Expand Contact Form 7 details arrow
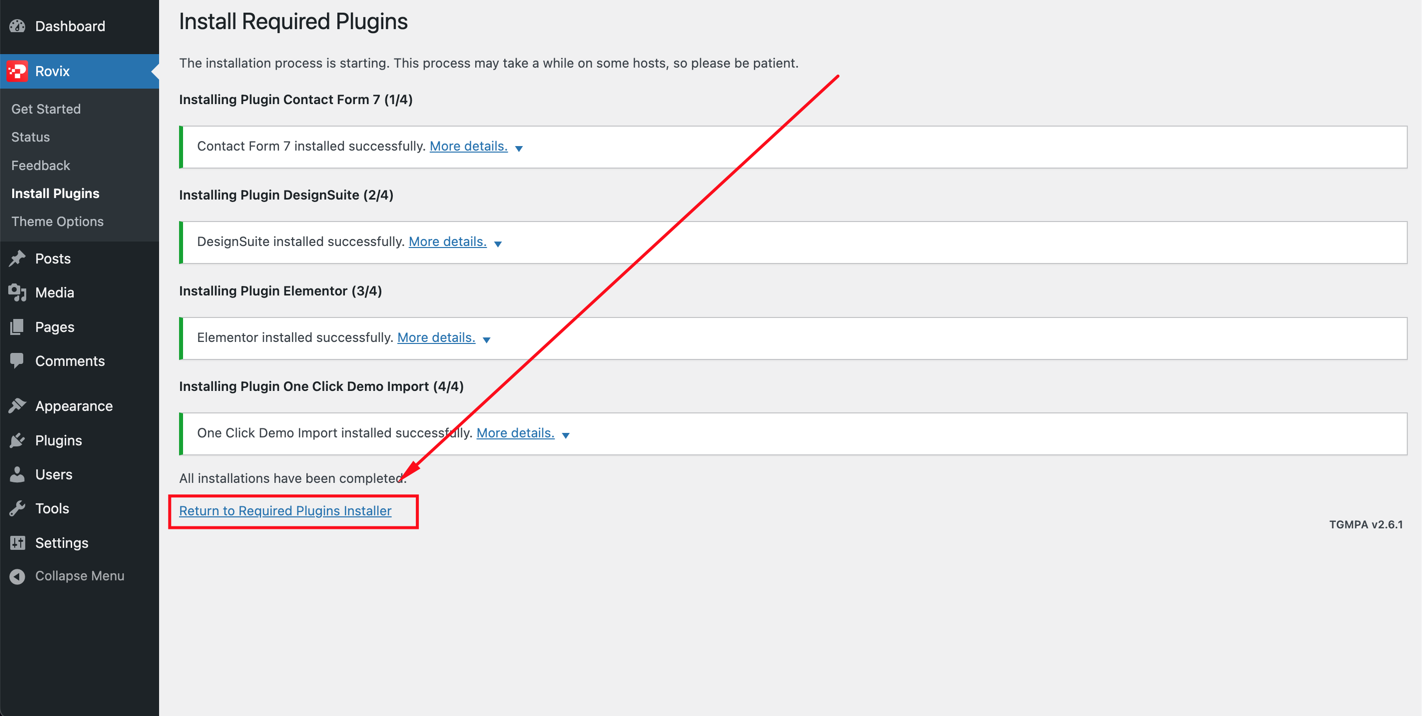This screenshot has height=716, width=1423. (x=519, y=148)
